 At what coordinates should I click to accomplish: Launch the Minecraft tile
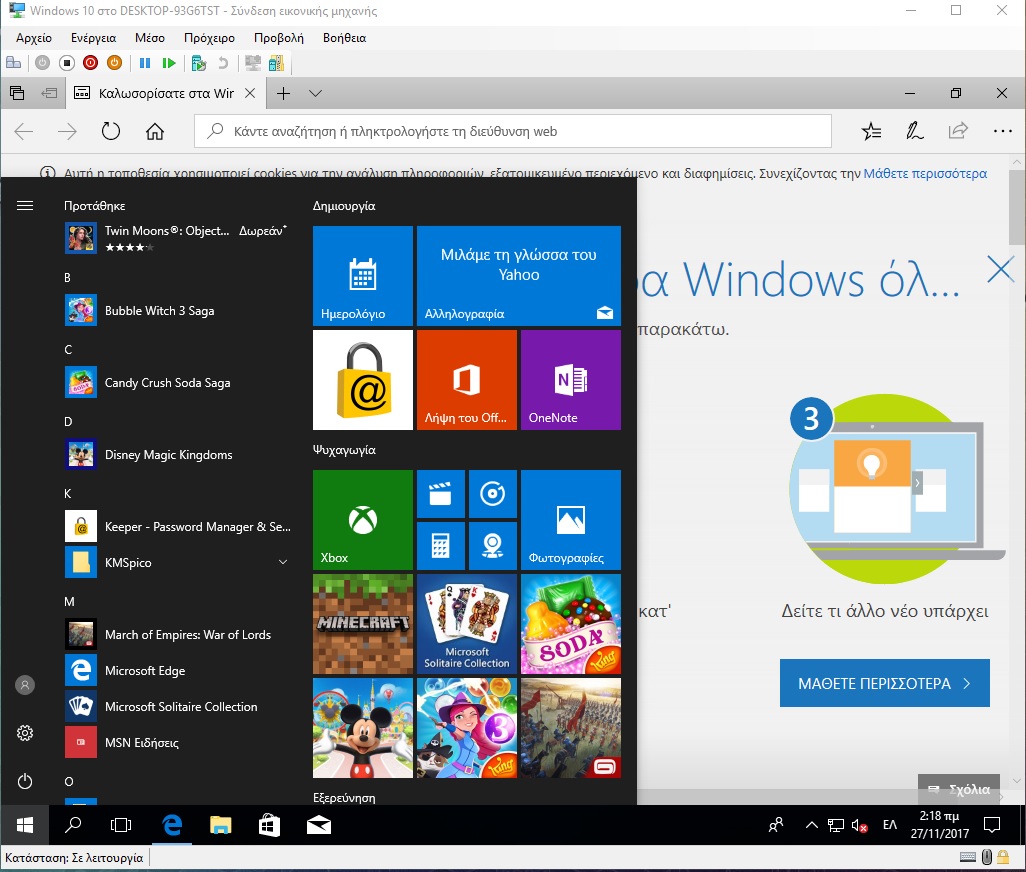[x=363, y=624]
